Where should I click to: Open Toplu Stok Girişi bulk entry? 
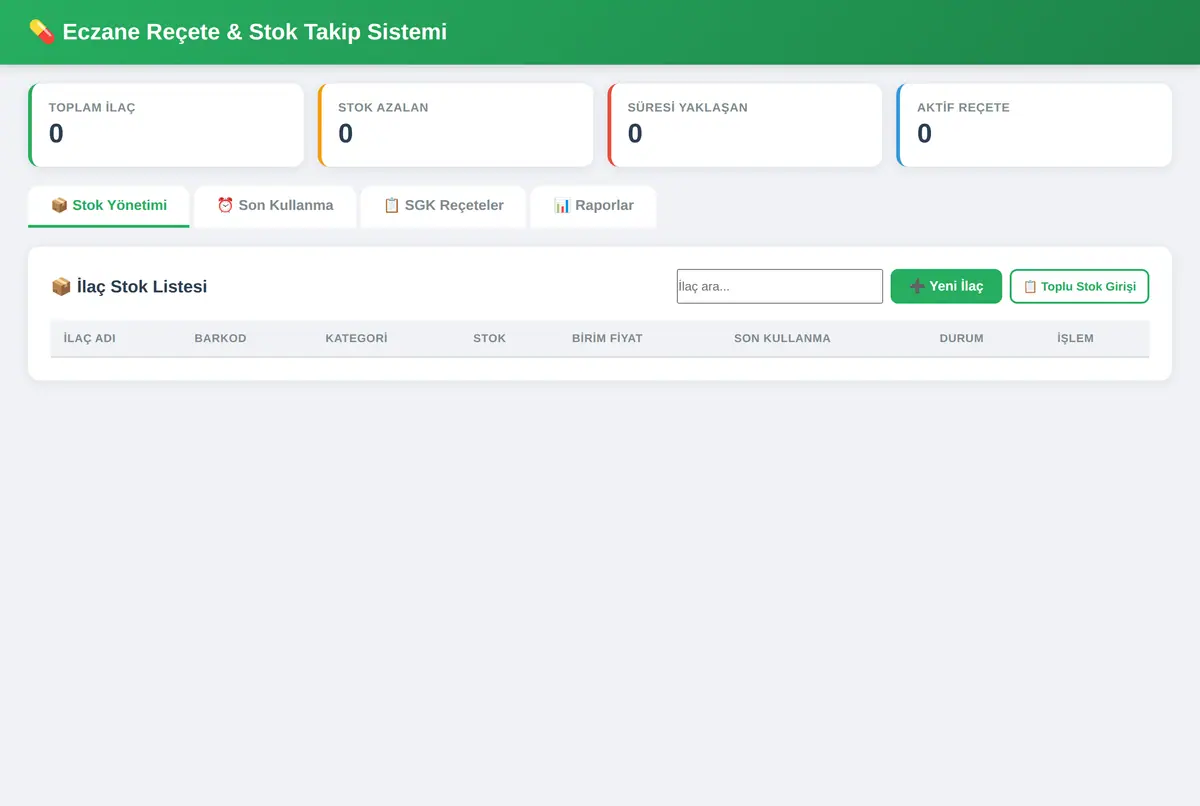1079,286
